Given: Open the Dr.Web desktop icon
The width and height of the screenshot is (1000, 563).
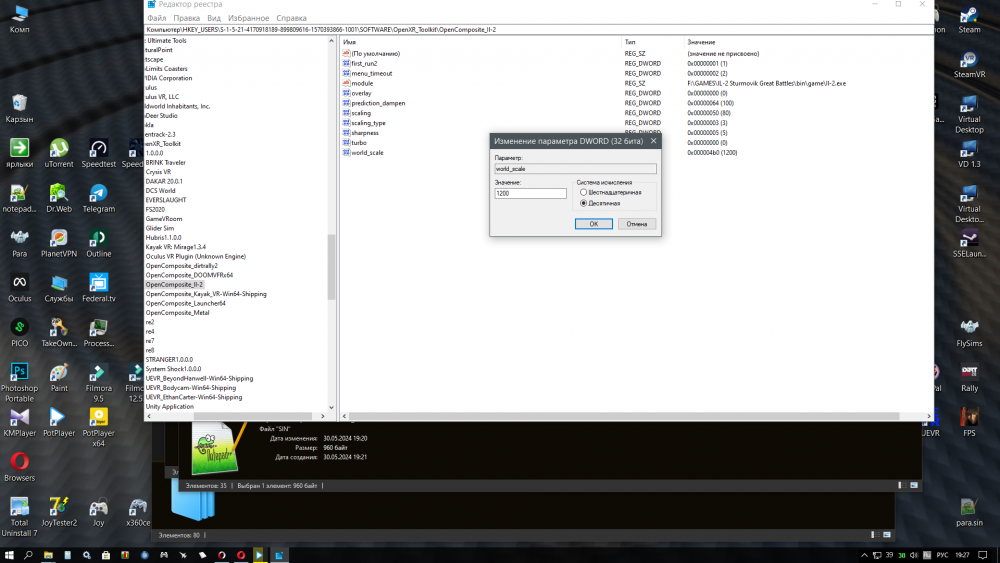Looking at the screenshot, I should pos(59,198).
